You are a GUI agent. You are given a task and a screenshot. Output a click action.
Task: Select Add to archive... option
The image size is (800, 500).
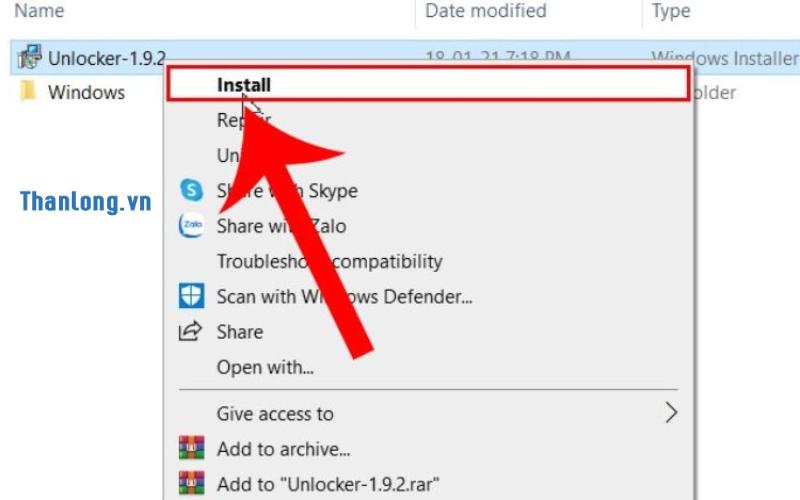283,449
